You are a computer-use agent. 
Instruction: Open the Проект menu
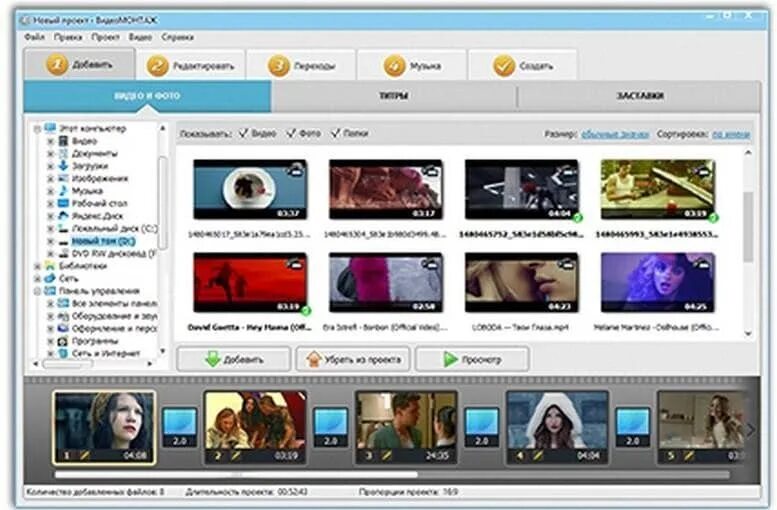pos(105,37)
